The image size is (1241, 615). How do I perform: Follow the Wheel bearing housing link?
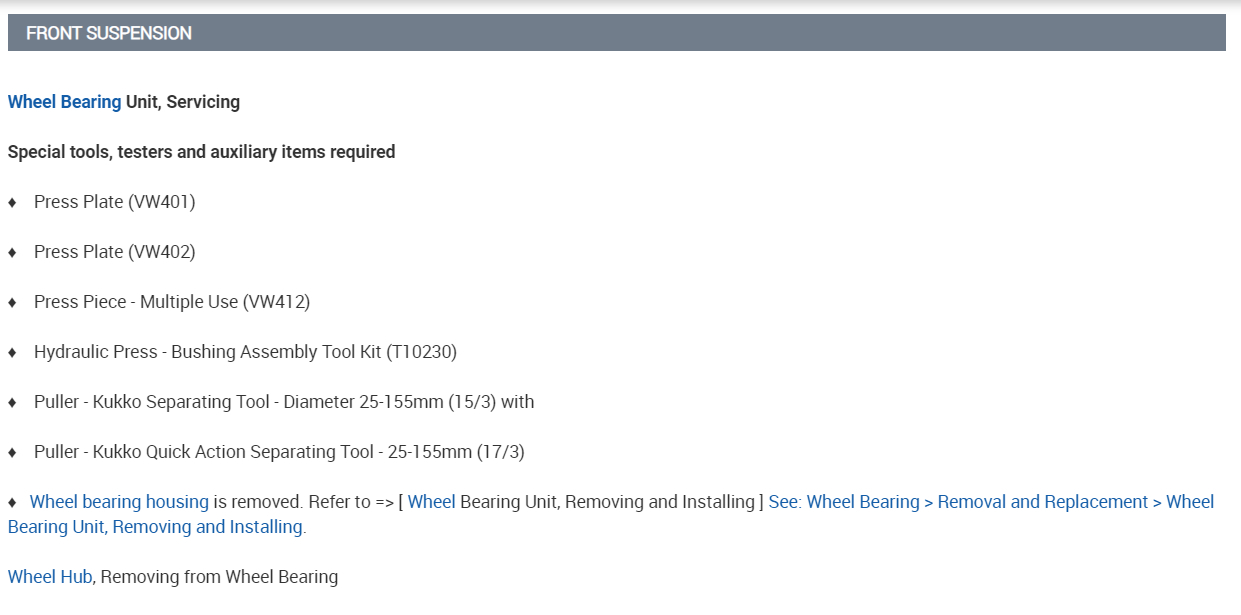coord(119,502)
